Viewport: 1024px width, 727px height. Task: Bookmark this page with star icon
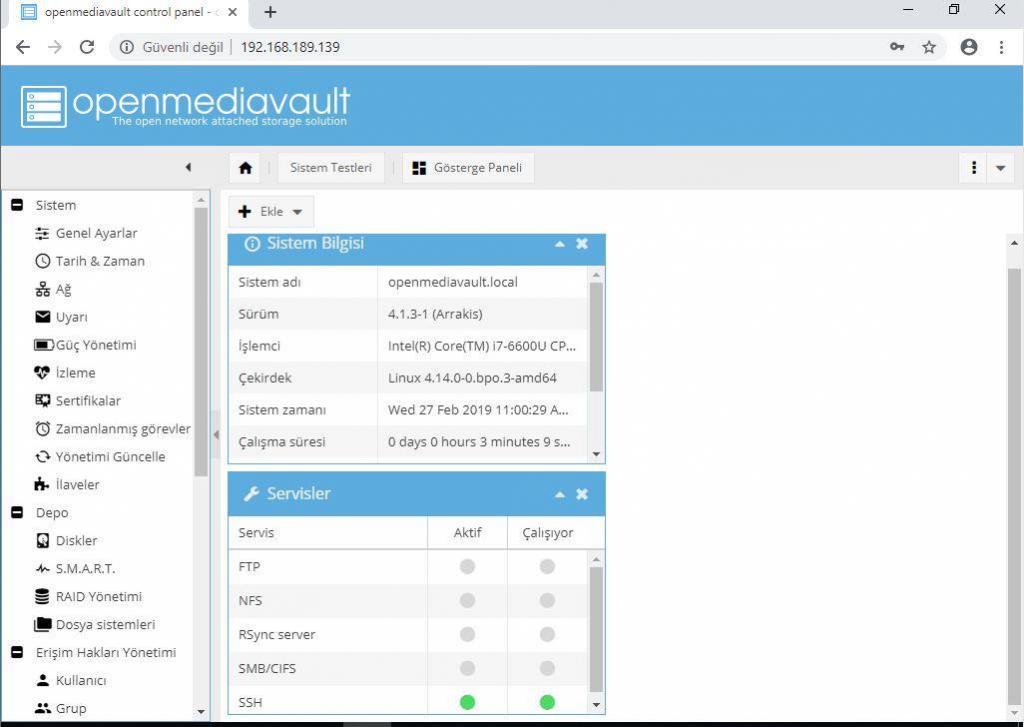click(x=929, y=47)
